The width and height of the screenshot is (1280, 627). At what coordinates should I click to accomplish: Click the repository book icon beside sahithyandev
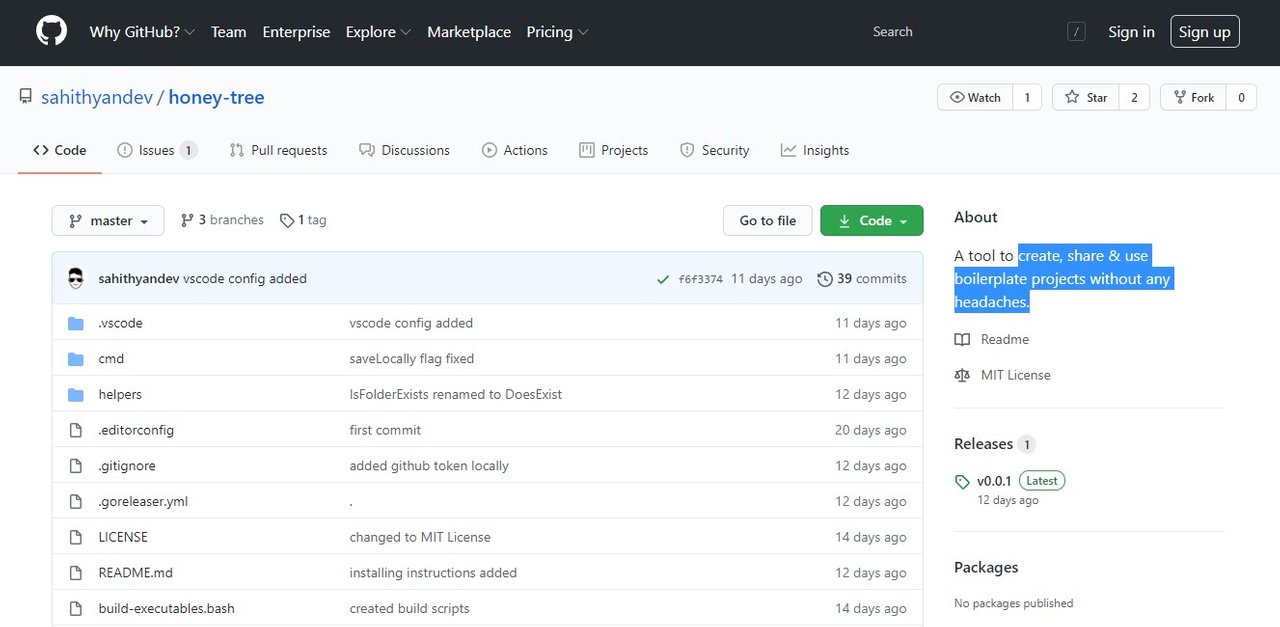(26, 97)
